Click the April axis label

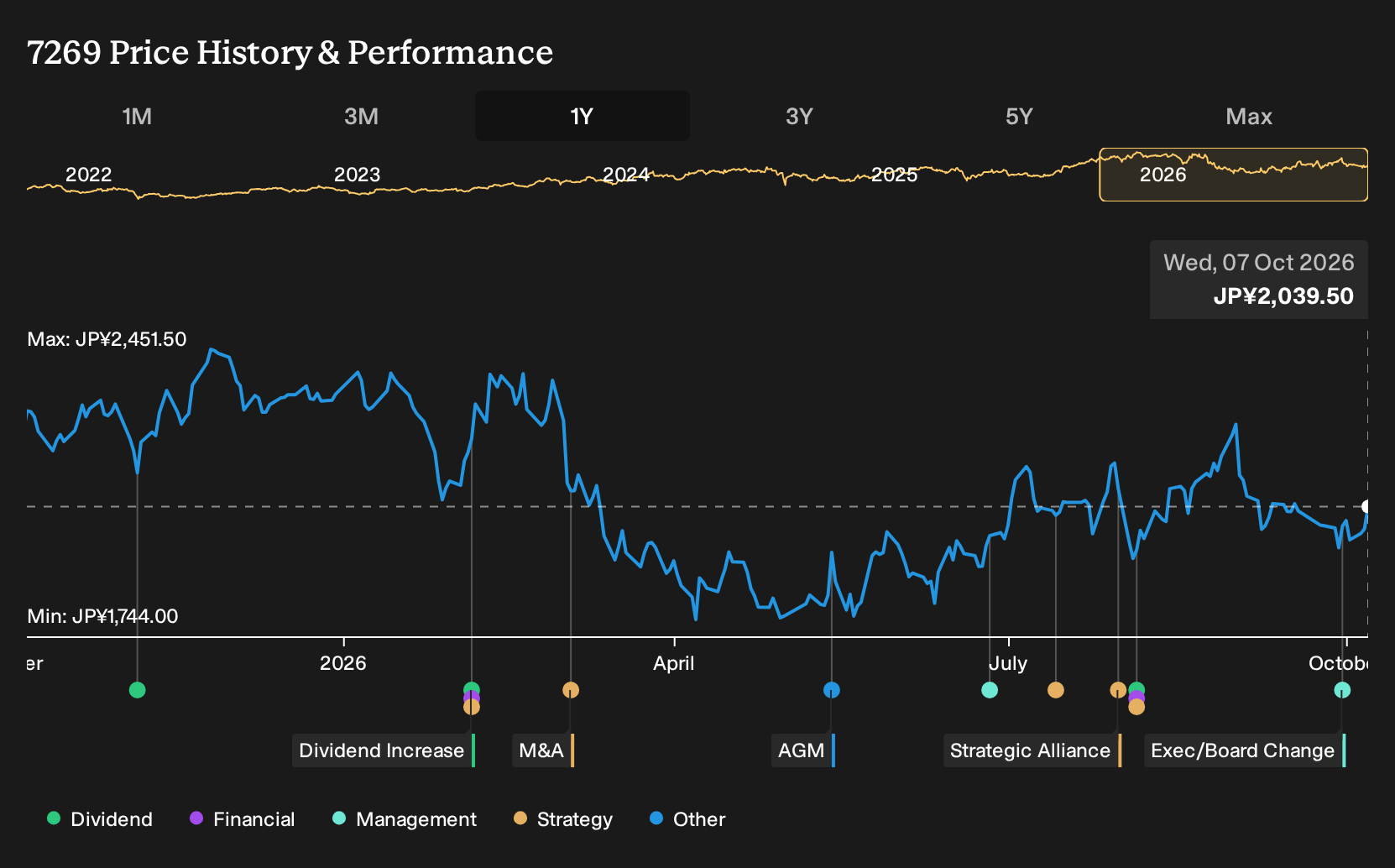(x=674, y=663)
